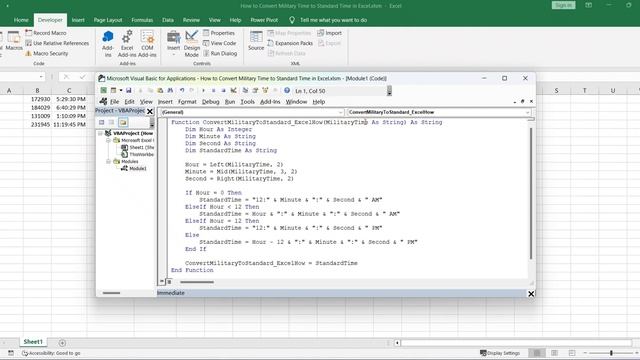The image size is (640, 360).
Task: Collapse the Microsoft Excel Objects folder
Action: [x=109, y=140]
